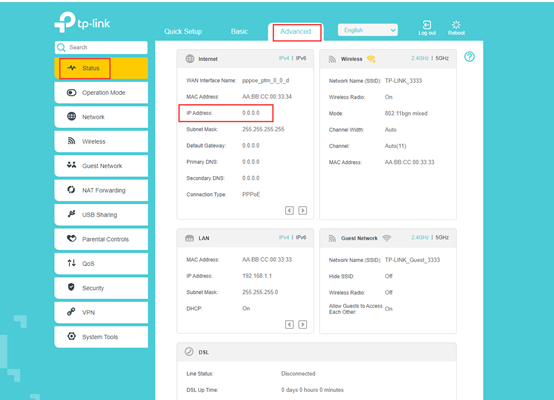Screen dimensions: 554x400
Task: Show next Internet connection with right arrow
Action: pos(302,211)
